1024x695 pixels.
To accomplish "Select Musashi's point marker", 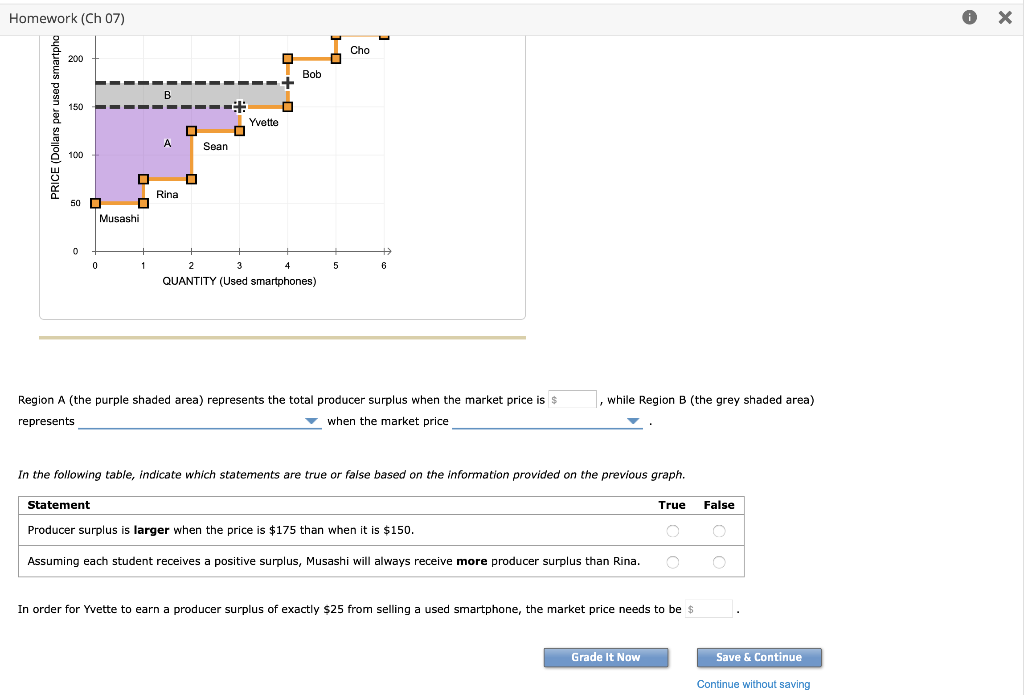I will [x=94, y=202].
